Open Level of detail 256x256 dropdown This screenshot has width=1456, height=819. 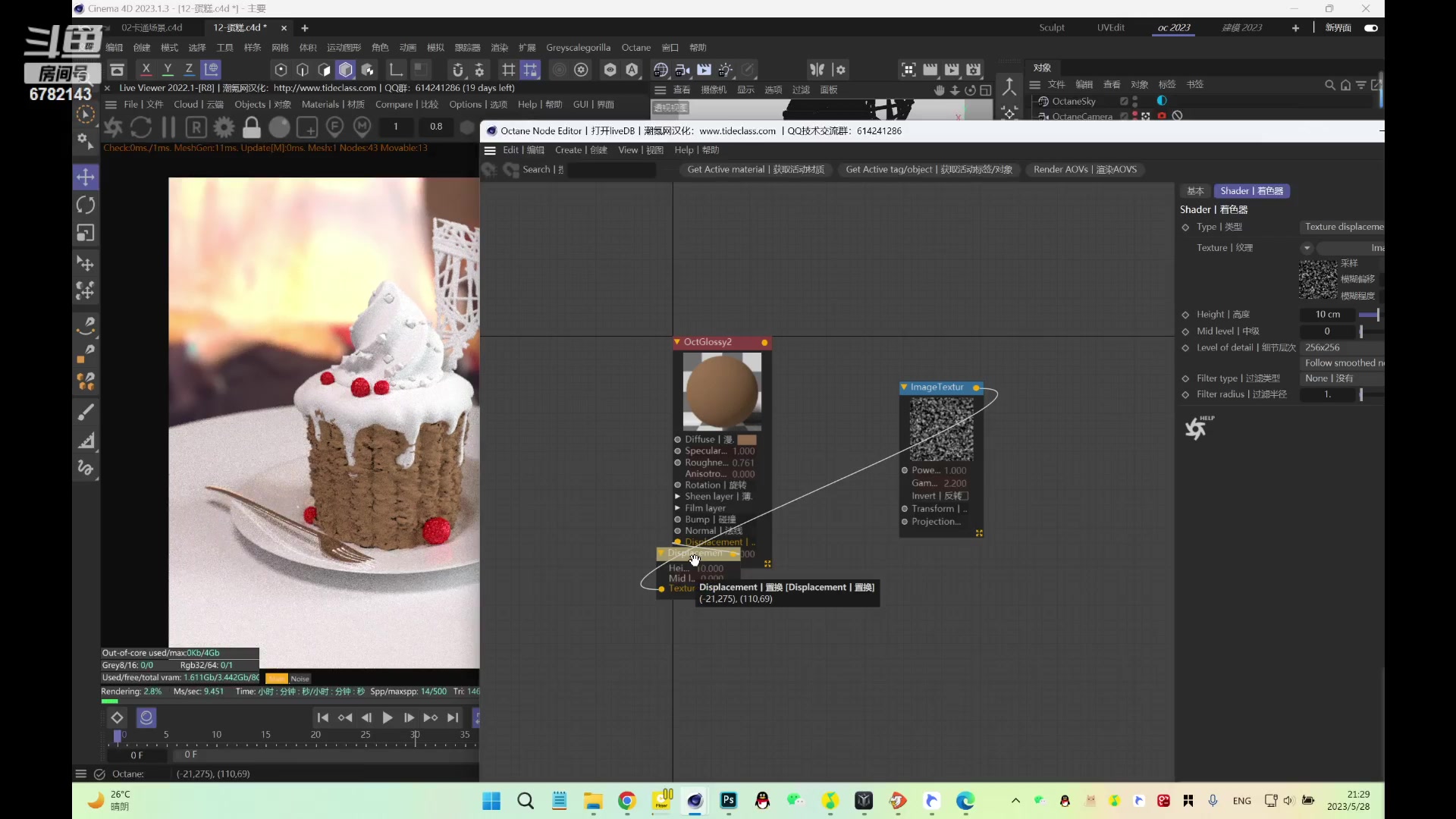(x=1342, y=347)
